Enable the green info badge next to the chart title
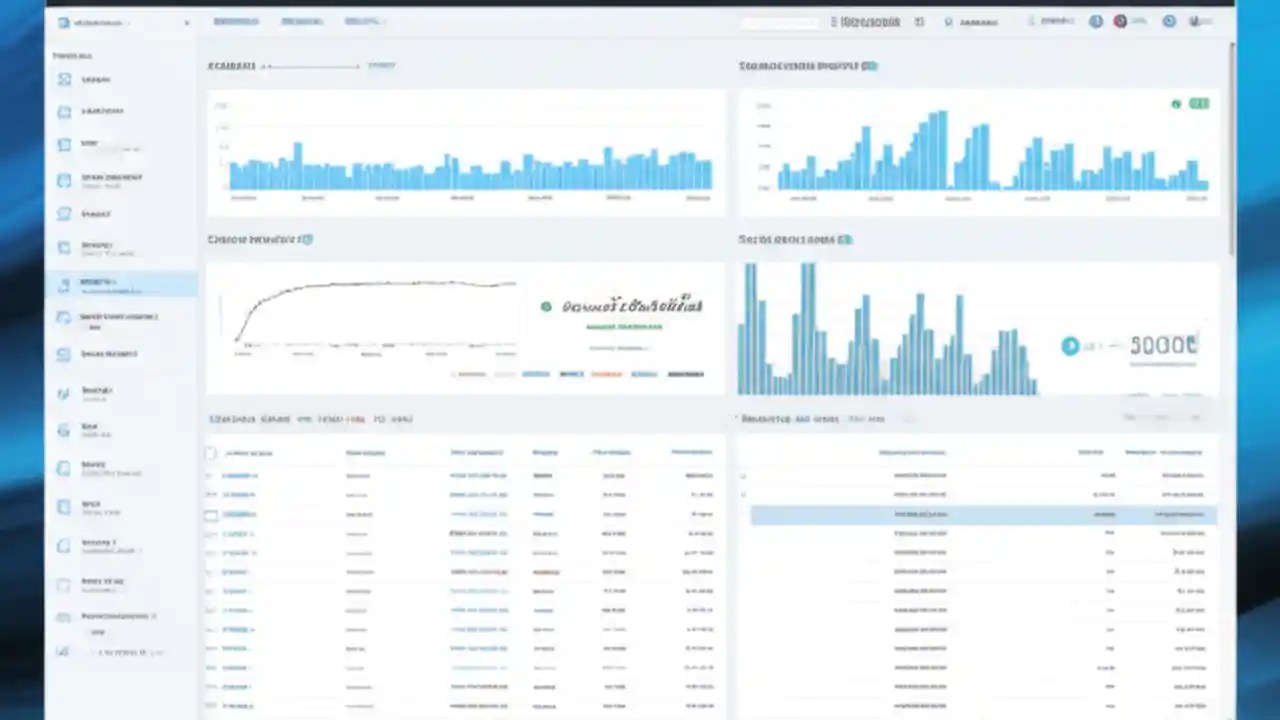Image resolution: width=1280 pixels, height=720 pixels. [869, 65]
